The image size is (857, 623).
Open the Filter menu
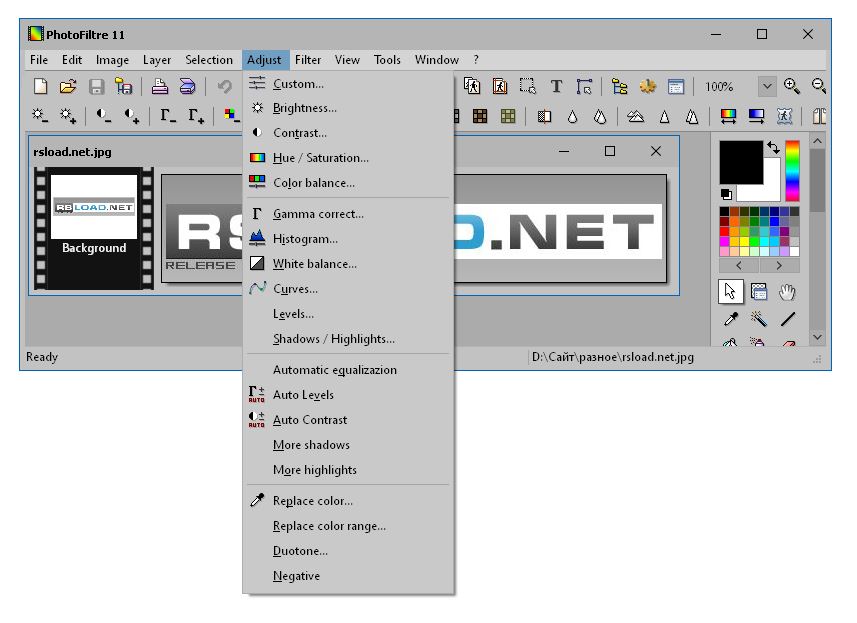click(308, 60)
